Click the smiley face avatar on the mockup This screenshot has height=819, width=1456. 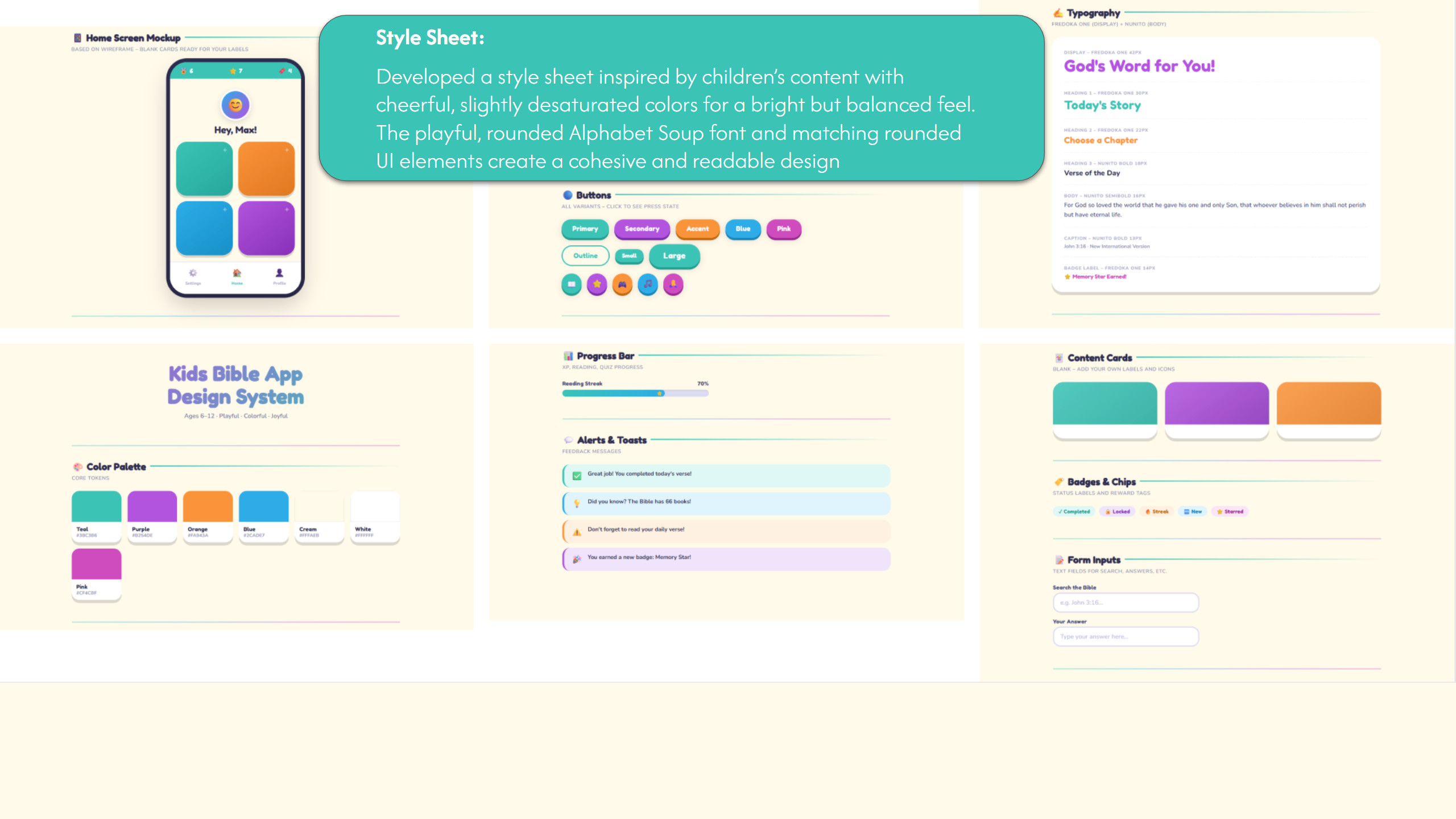[x=235, y=105]
